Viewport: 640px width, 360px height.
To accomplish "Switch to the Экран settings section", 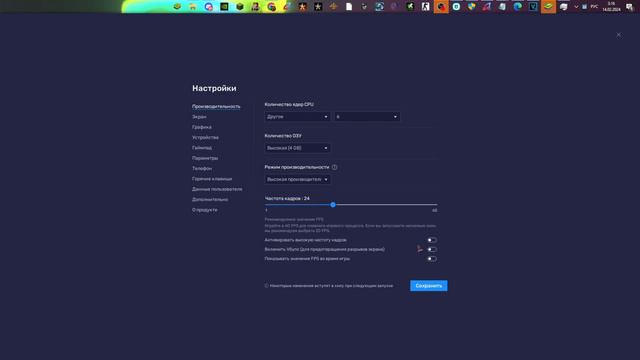I will pos(199,117).
